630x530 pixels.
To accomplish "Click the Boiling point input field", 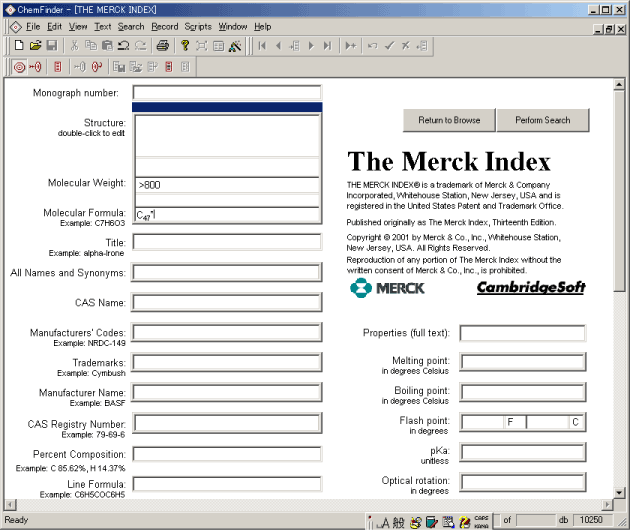I will tap(523, 392).
